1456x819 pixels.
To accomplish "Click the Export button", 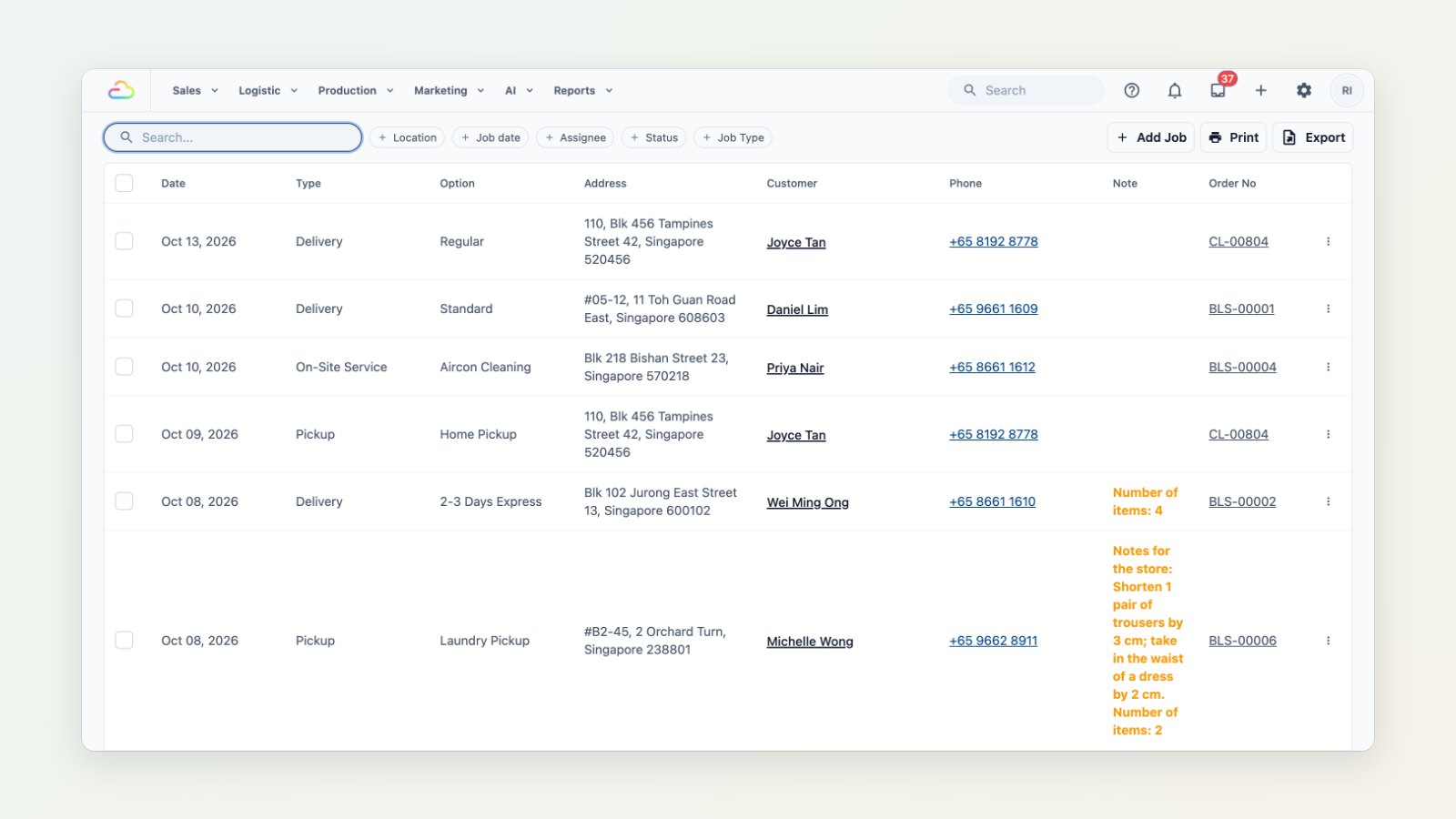I will click(x=1313, y=137).
